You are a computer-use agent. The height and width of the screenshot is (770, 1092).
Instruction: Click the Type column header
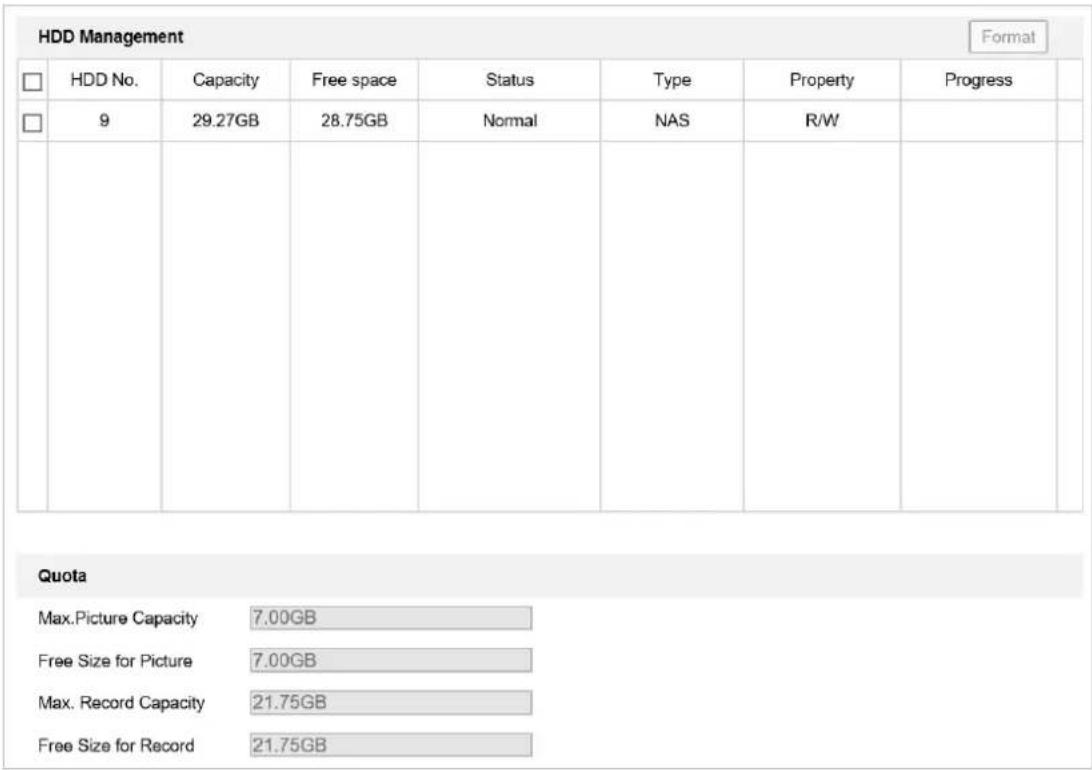coord(672,80)
